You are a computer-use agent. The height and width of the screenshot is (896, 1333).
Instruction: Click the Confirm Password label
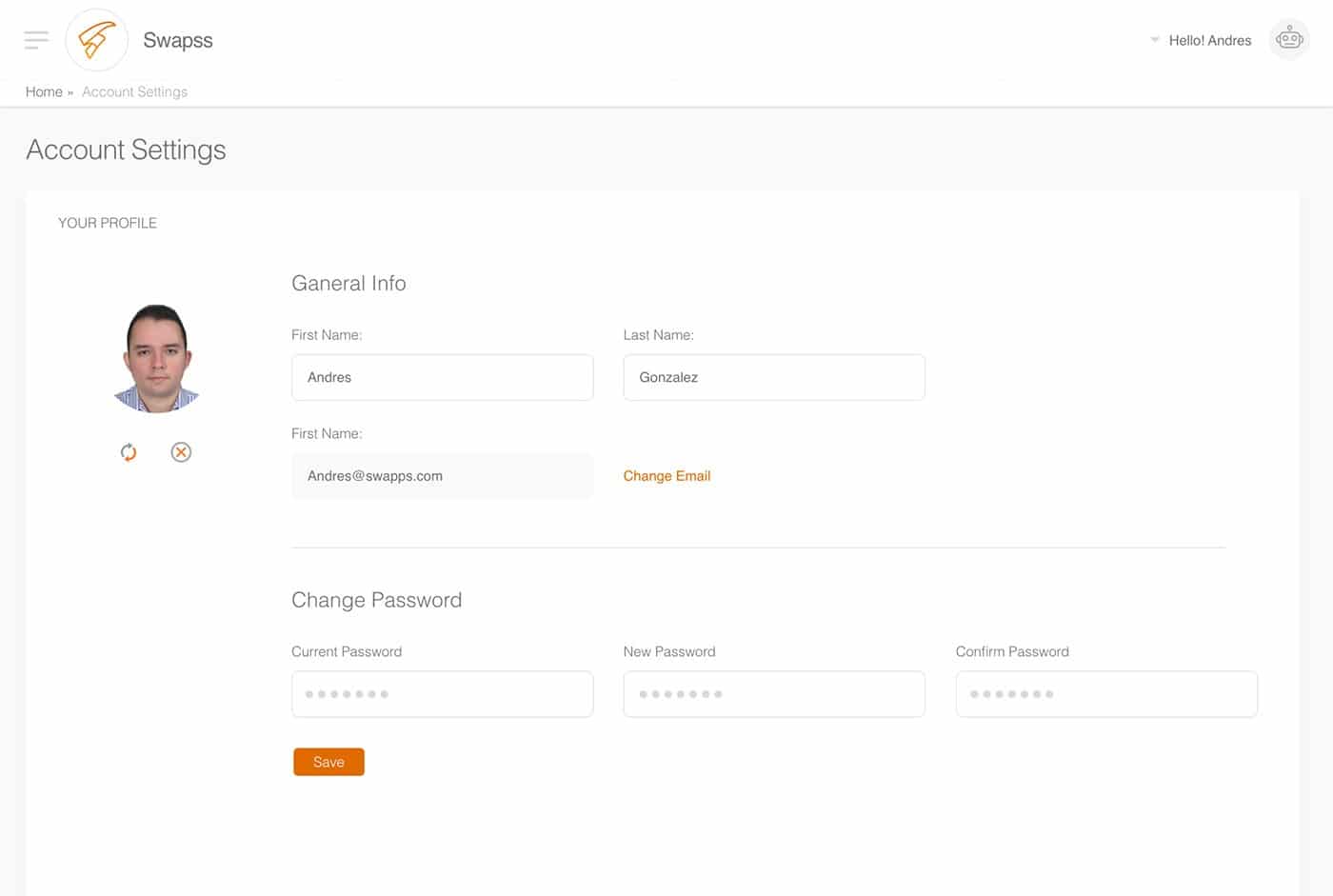pos(1012,651)
